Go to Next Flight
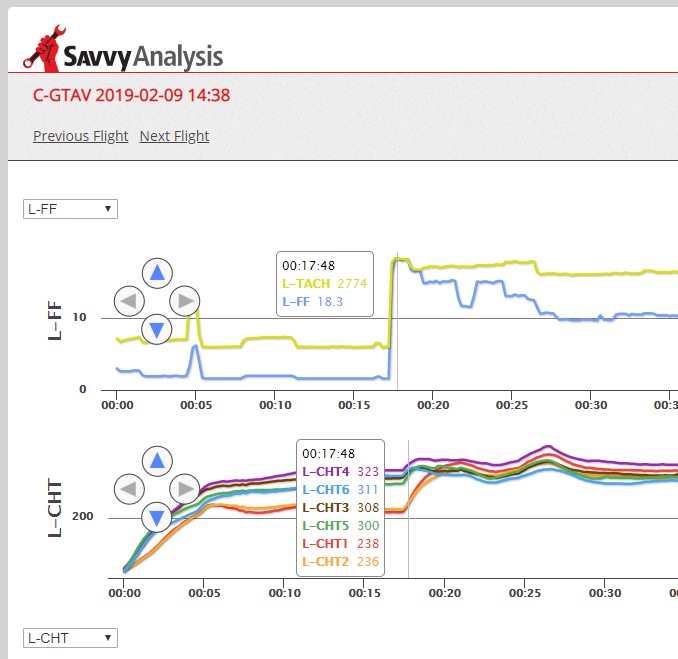This screenshot has width=678, height=659. coord(174,136)
